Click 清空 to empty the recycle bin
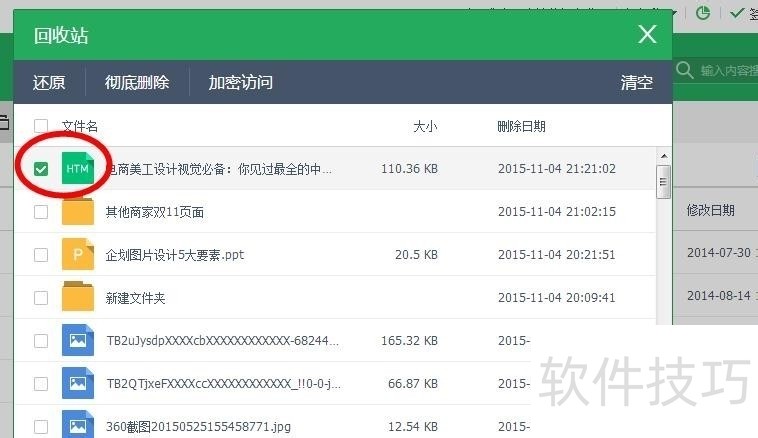Viewport: 758px width, 438px height. (x=636, y=82)
